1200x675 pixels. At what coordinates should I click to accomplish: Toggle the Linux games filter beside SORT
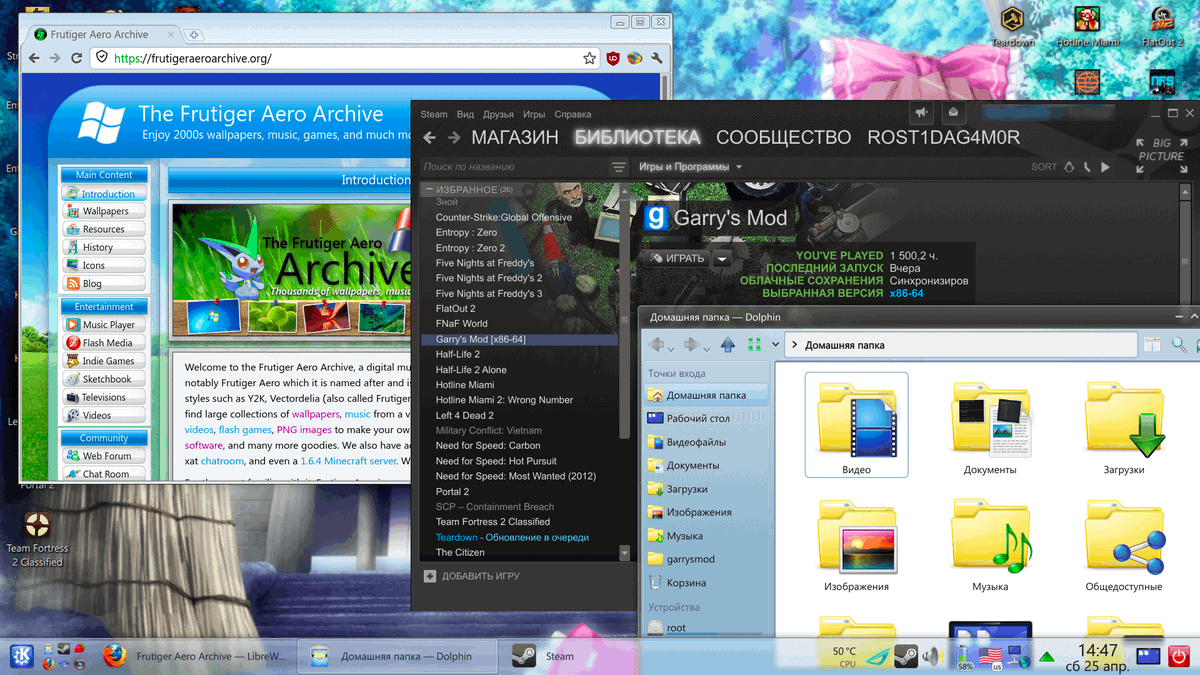tap(1068, 166)
